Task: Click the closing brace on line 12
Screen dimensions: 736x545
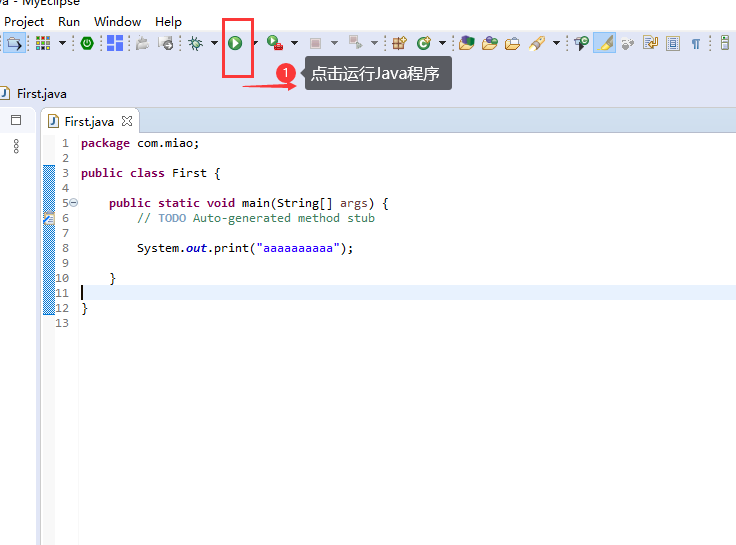Action: pos(84,308)
